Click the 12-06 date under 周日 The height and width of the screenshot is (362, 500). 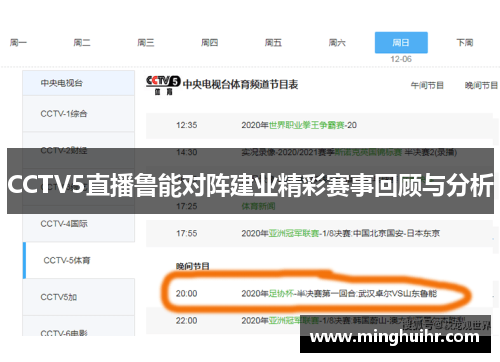click(x=401, y=59)
